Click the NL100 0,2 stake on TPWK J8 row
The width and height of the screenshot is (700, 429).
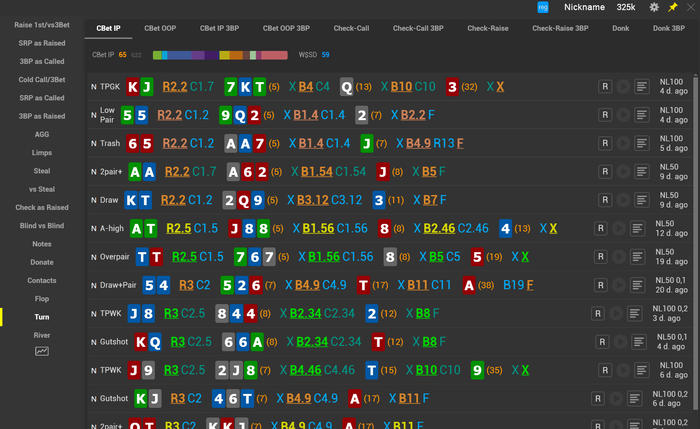pos(670,309)
